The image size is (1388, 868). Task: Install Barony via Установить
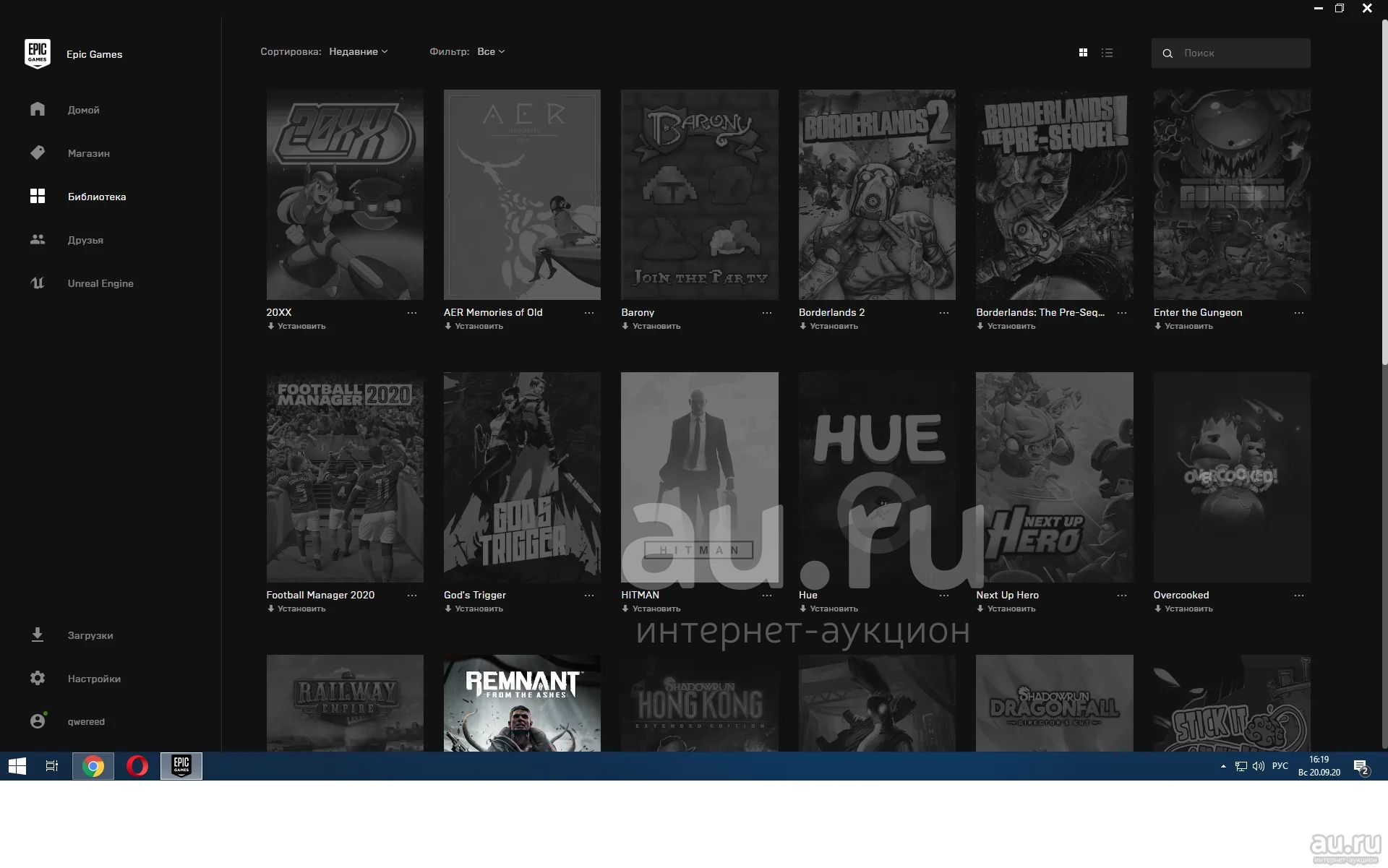[651, 326]
